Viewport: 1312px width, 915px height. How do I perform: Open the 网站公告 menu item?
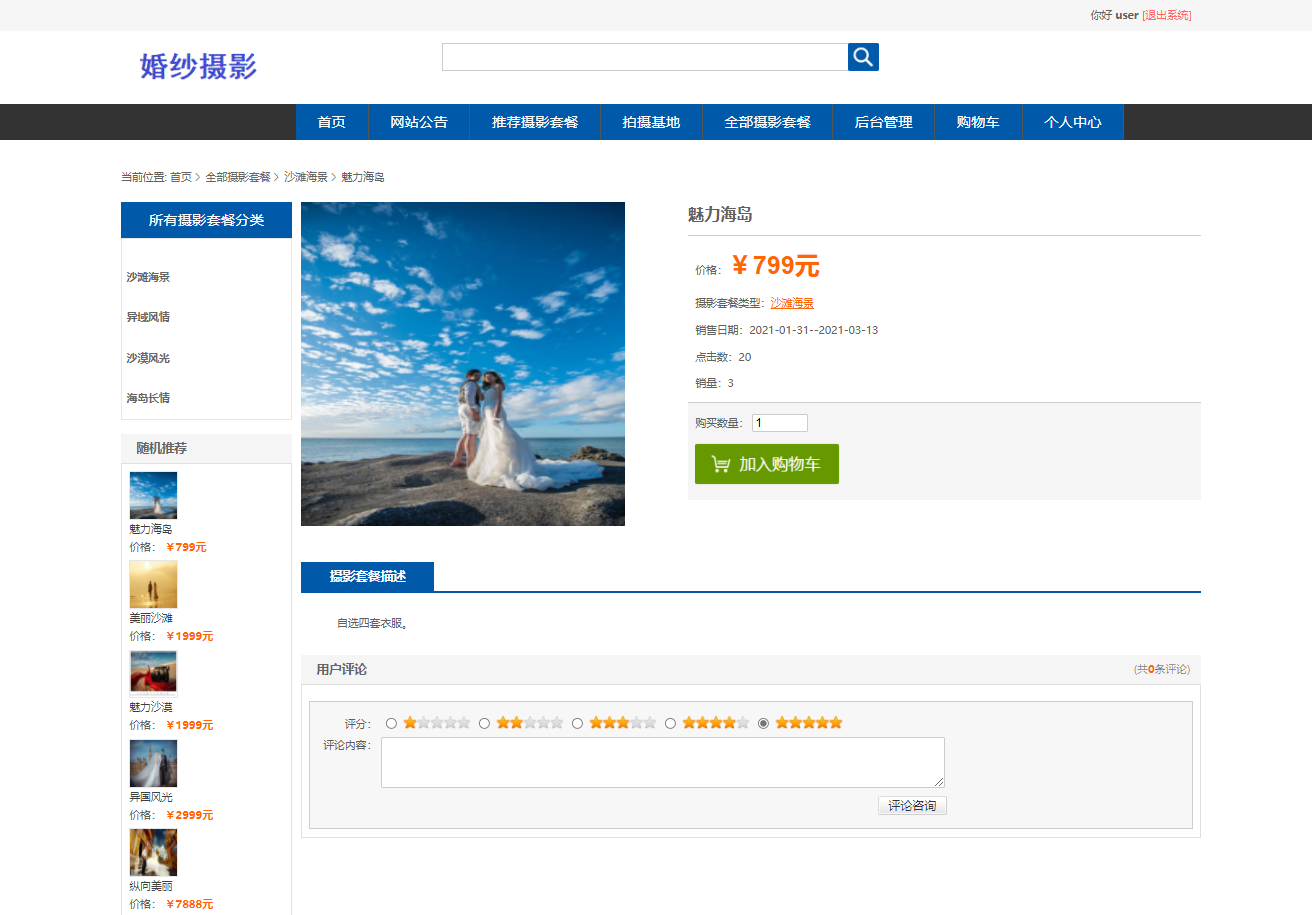pos(419,121)
